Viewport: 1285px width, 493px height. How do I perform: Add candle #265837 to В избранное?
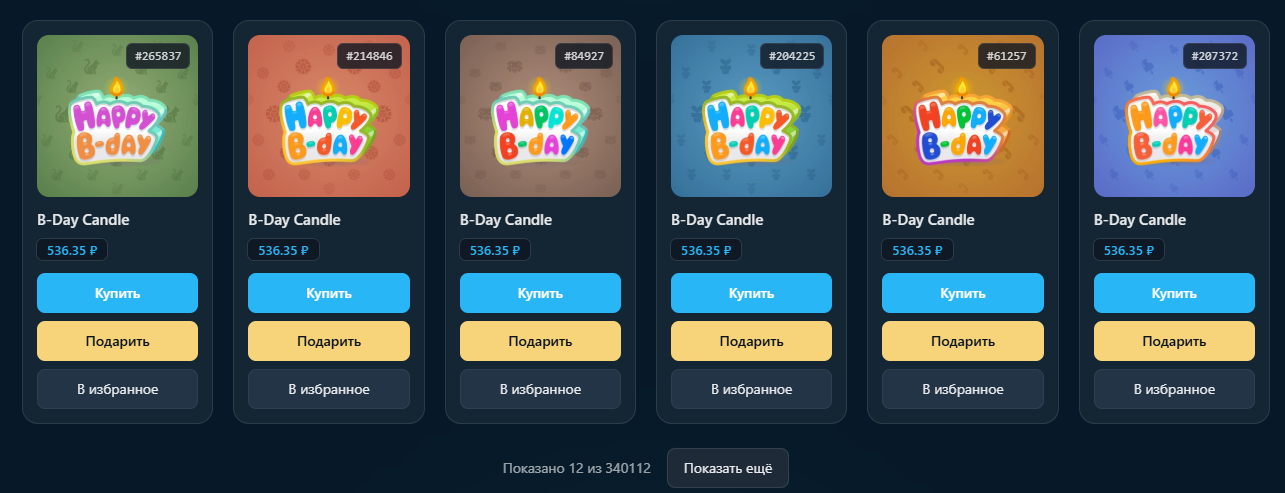click(x=117, y=389)
